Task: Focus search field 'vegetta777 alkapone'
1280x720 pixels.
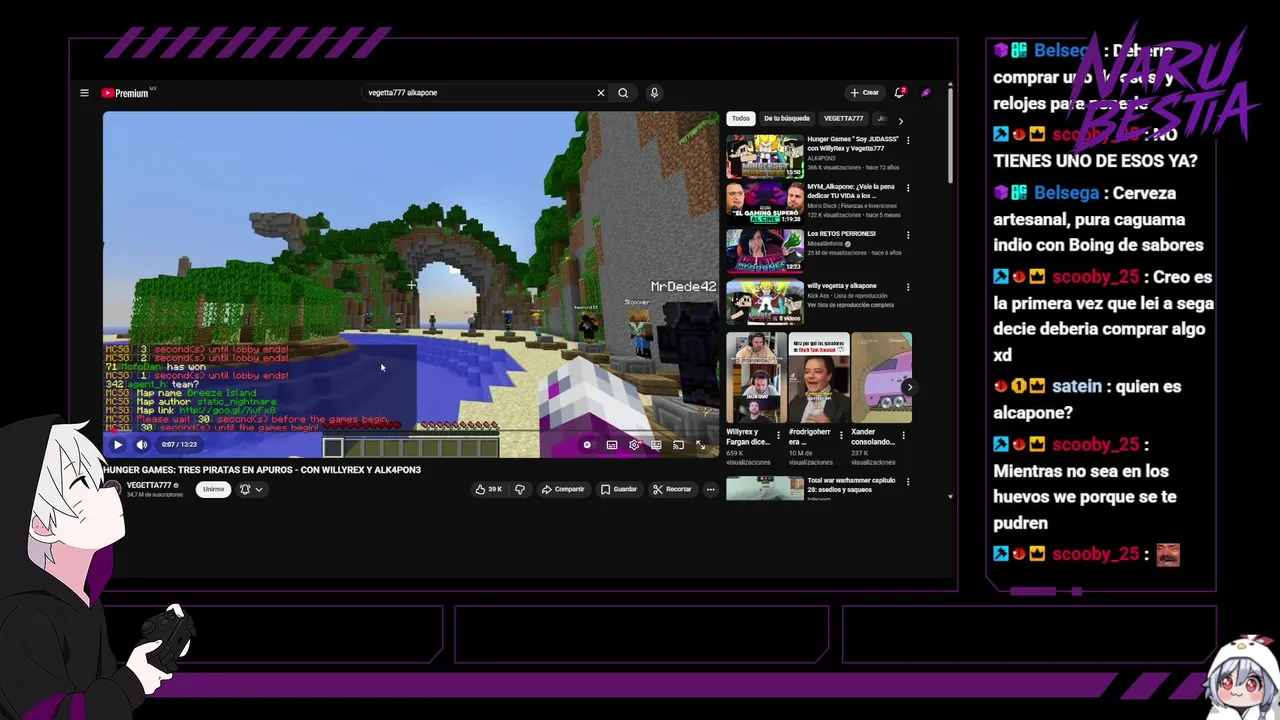Action: tap(478, 93)
